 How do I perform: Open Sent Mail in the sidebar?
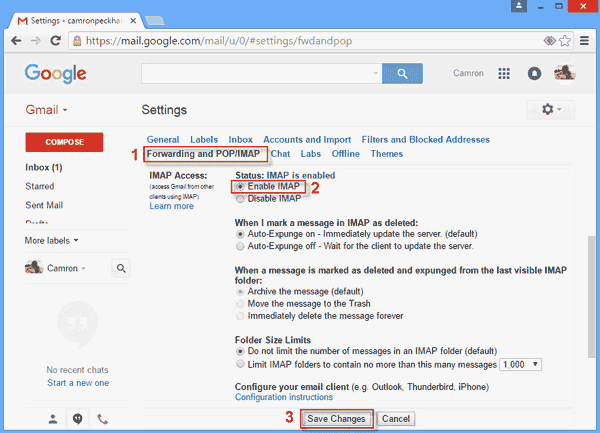(x=44, y=205)
